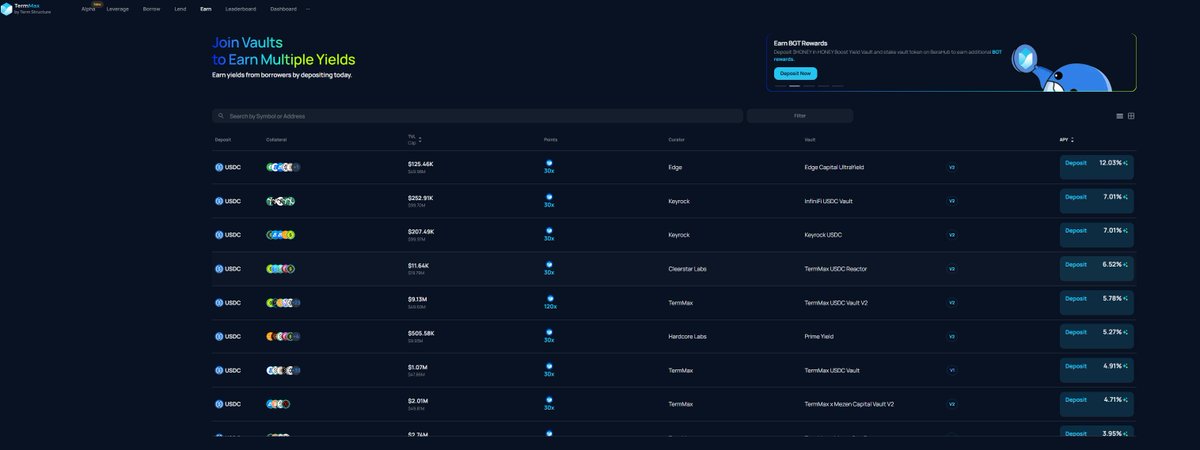Viewport: 1200px width, 450px height.
Task: Select the first banner carousel indicator
Action: pos(780,86)
